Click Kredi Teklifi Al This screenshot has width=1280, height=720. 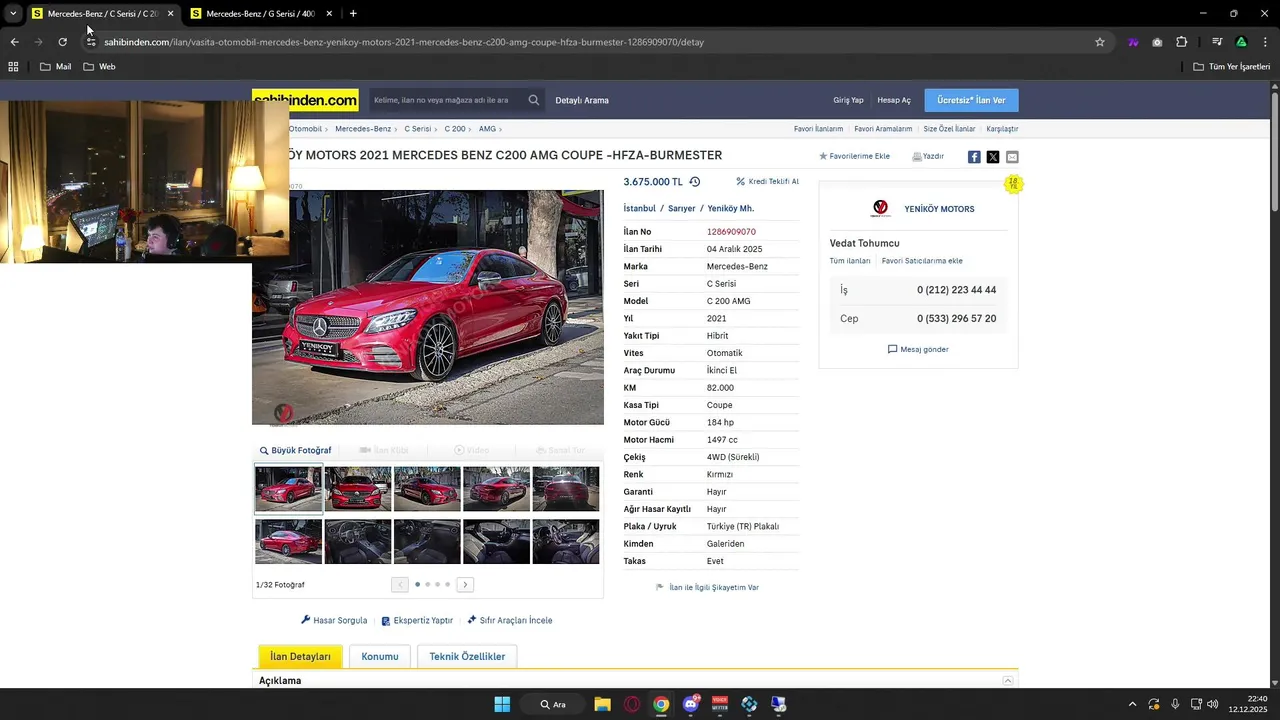tap(767, 182)
